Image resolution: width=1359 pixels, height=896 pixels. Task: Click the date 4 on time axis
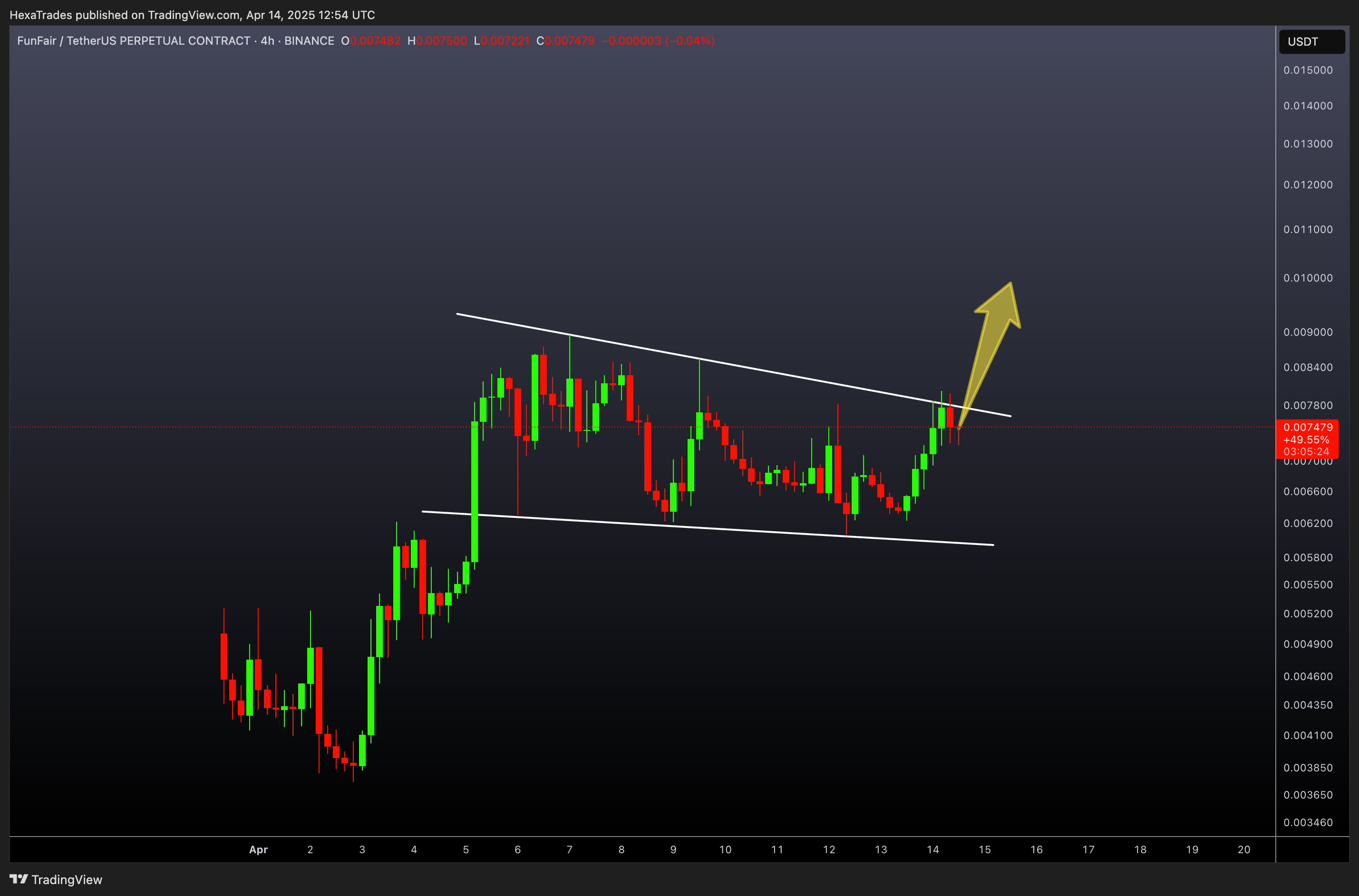pos(414,850)
